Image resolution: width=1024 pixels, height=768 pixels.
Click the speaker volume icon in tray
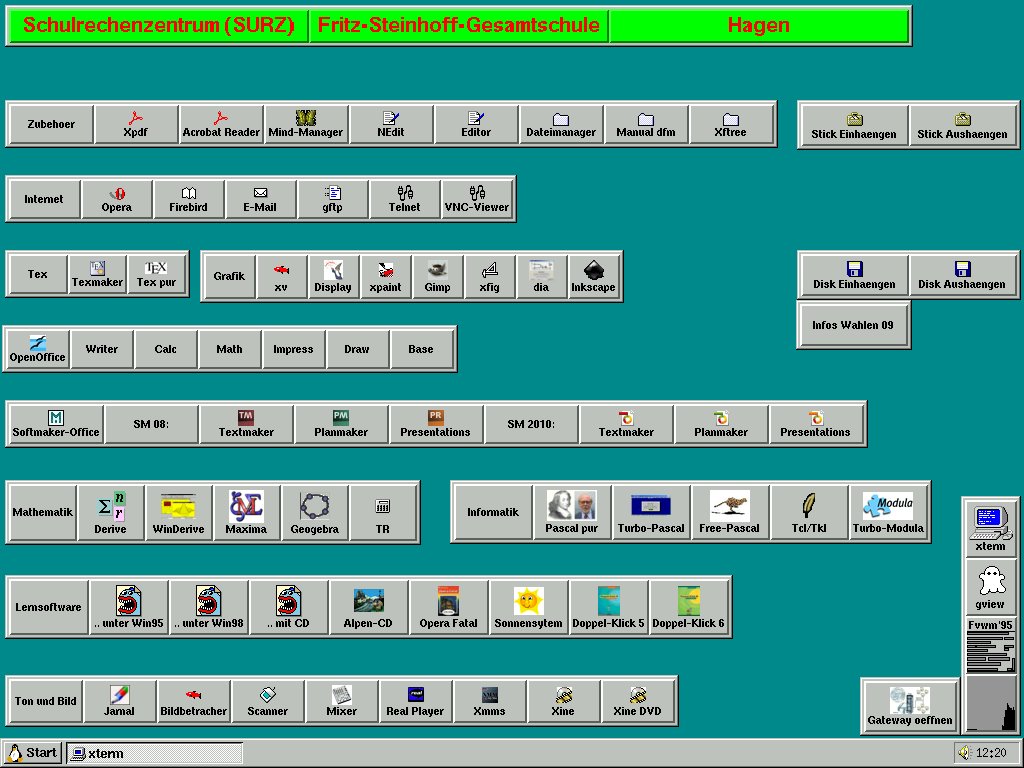965,753
